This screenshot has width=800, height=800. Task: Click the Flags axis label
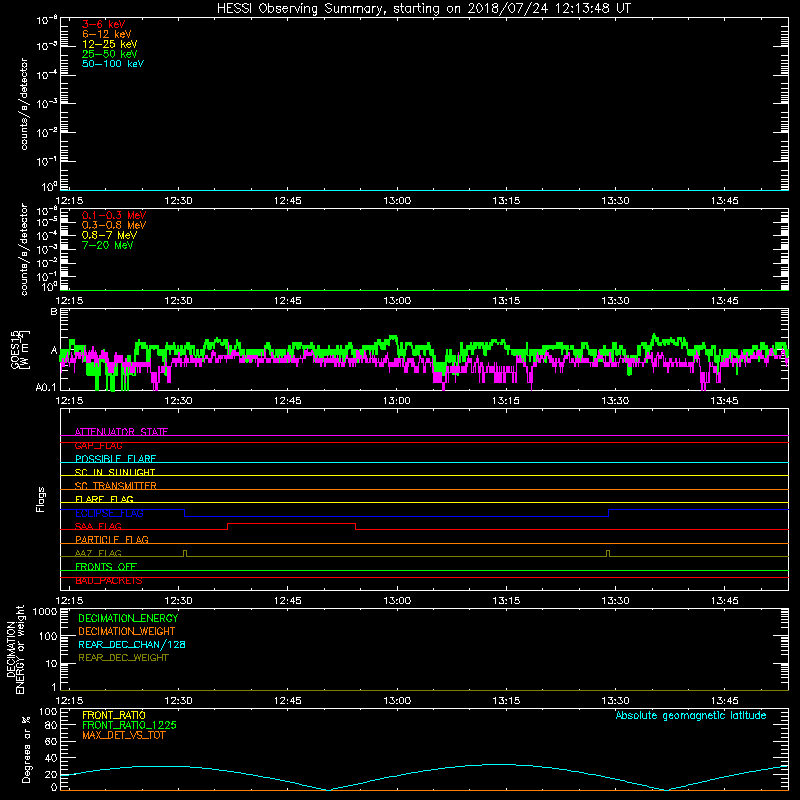tap(41, 499)
